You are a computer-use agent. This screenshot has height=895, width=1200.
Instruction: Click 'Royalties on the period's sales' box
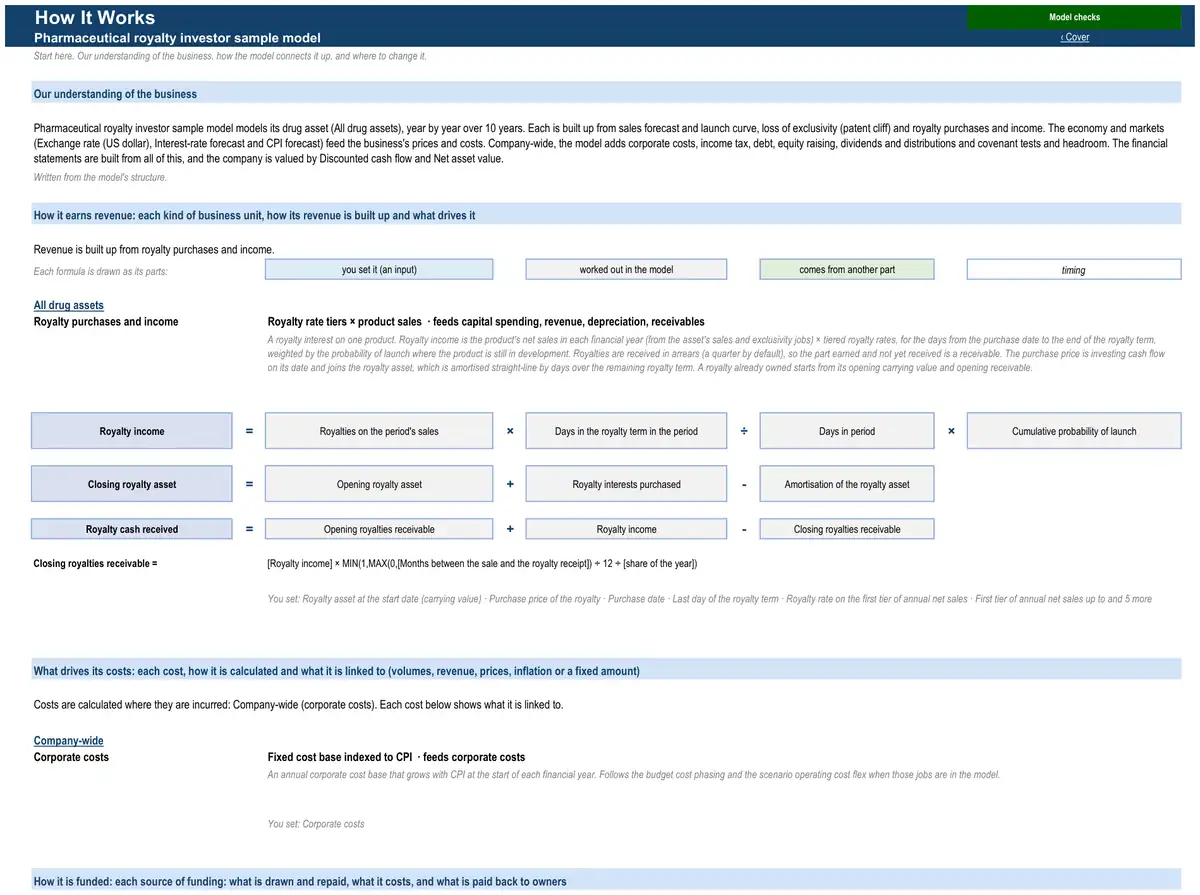pyautogui.click(x=379, y=431)
